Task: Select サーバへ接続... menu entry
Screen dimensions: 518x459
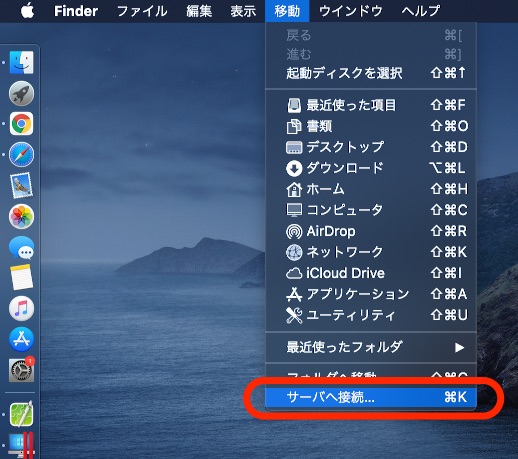Action: coord(371,397)
